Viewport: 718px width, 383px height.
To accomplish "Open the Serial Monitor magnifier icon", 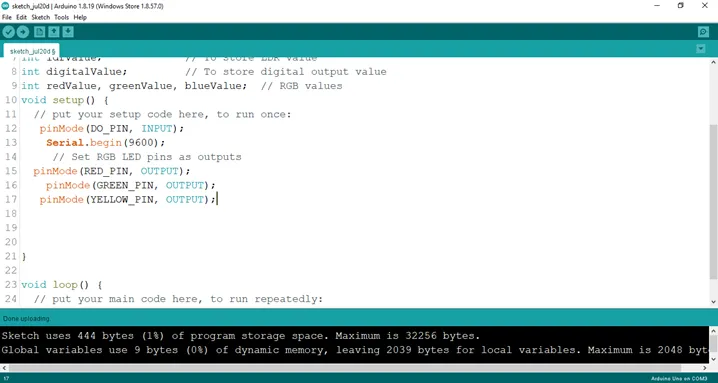I will (x=703, y=32).
